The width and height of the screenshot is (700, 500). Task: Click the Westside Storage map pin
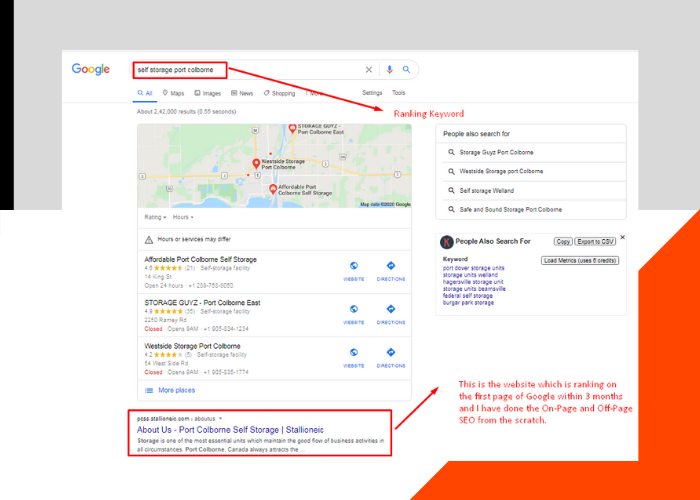coord(256,163)
